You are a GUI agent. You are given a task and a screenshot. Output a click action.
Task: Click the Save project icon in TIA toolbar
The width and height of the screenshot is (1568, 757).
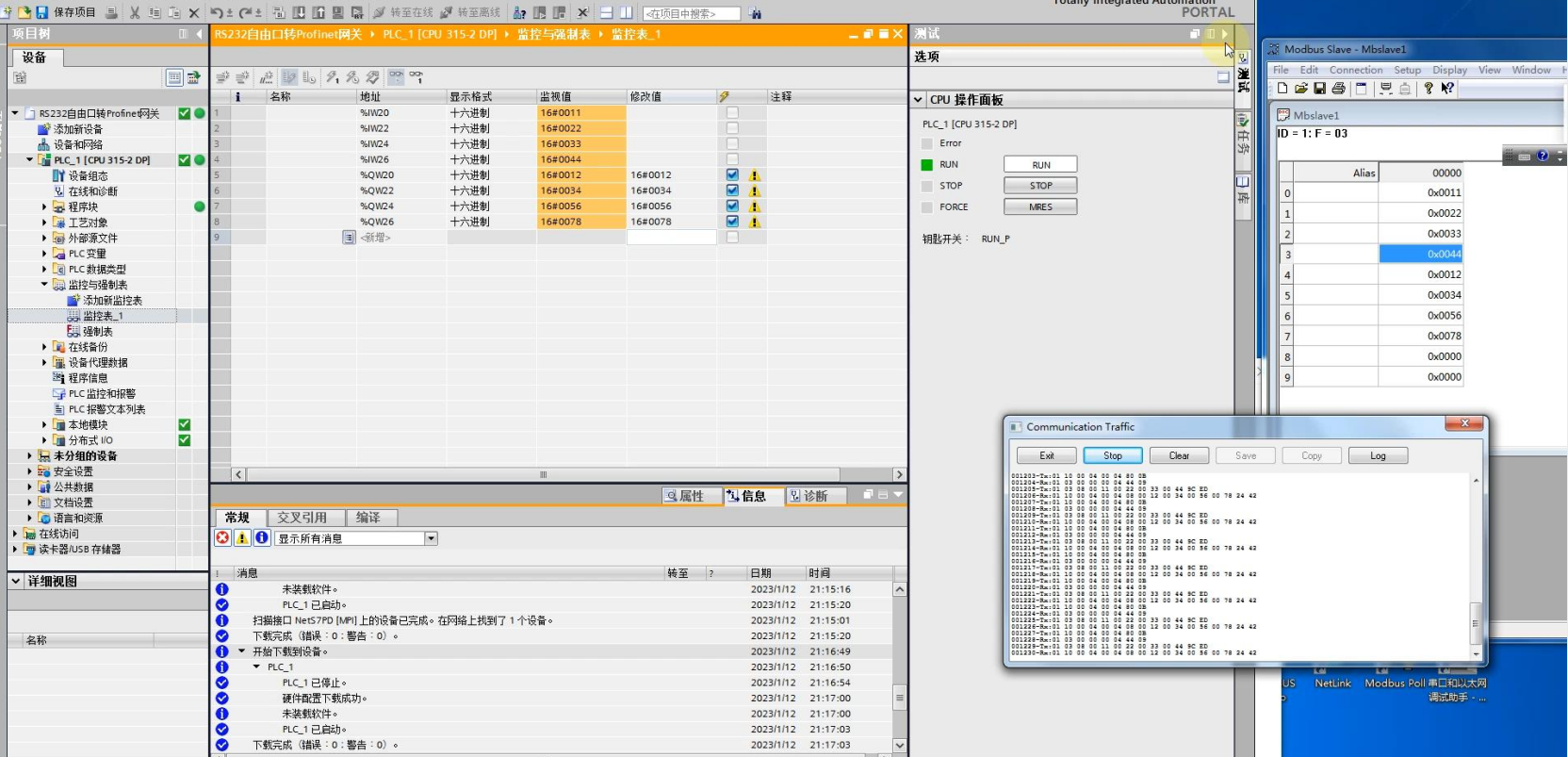click(41, 12)
